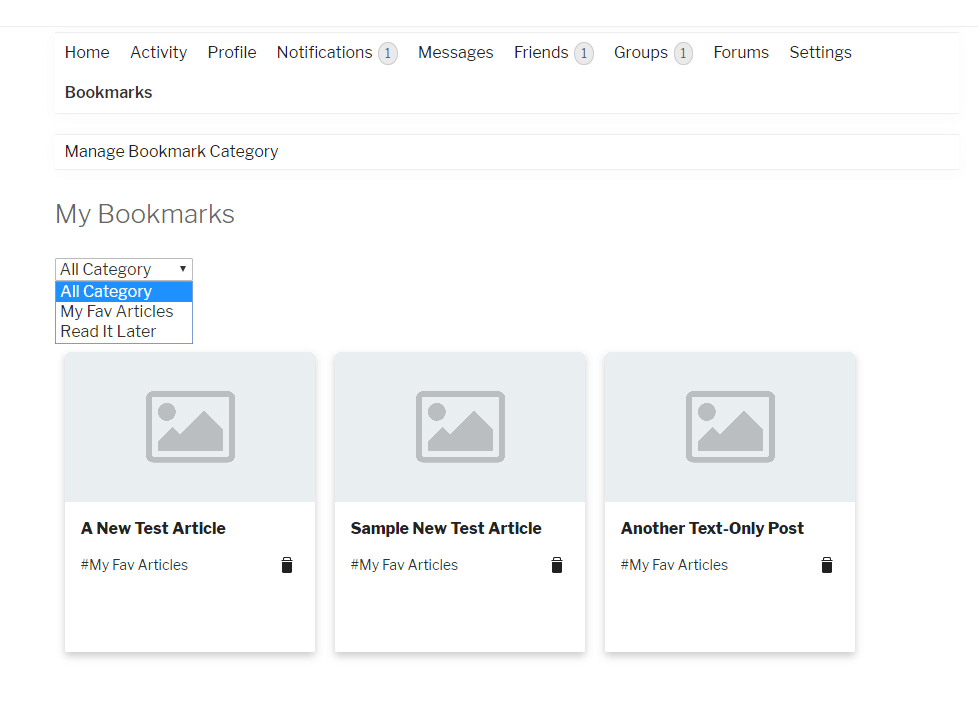Viewport: 978px width, 721px height.
Task: Choose 'Read It Later' category option
Action: [x=108, y=331]
